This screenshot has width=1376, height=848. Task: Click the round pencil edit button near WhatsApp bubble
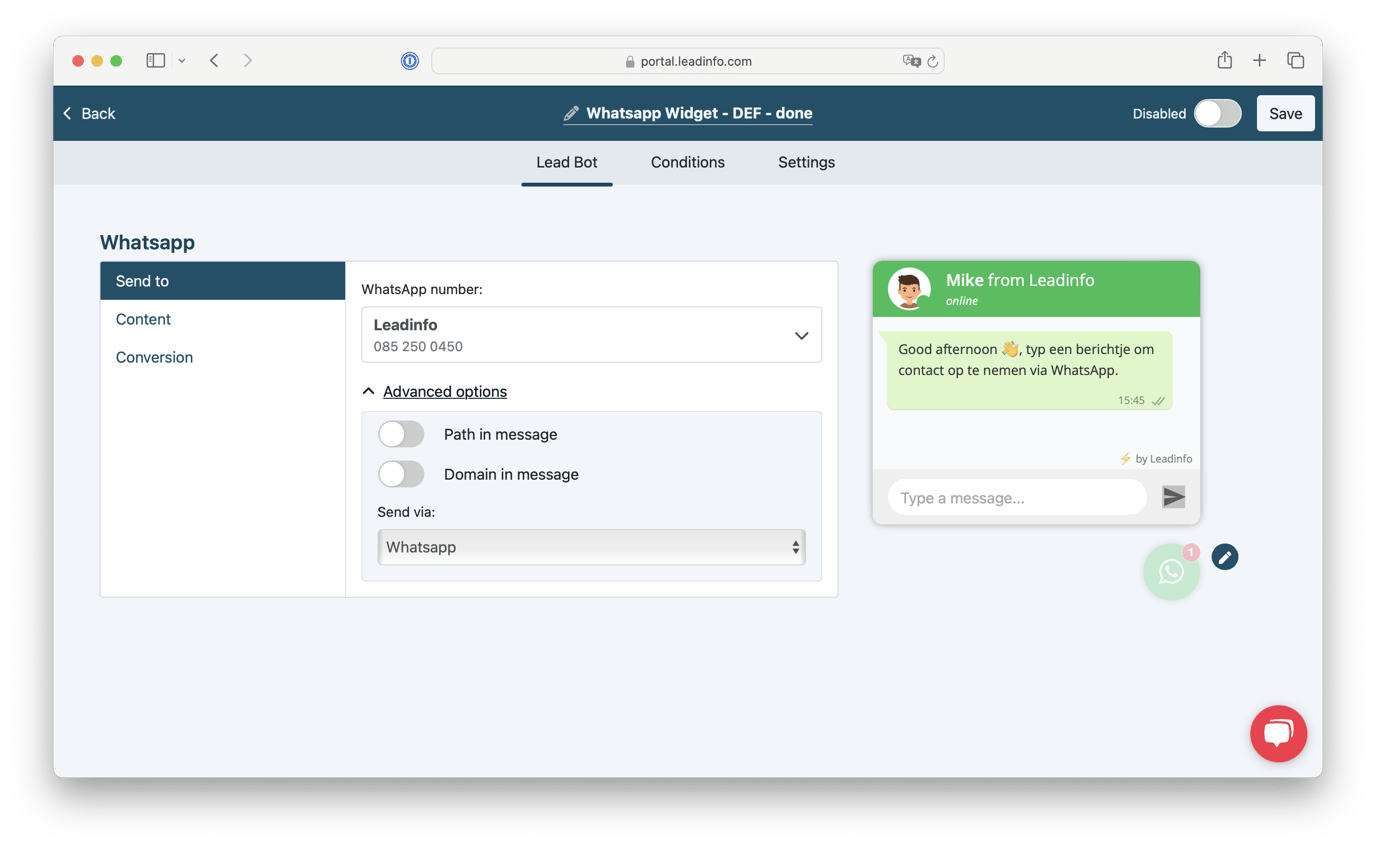[1225, 557]
